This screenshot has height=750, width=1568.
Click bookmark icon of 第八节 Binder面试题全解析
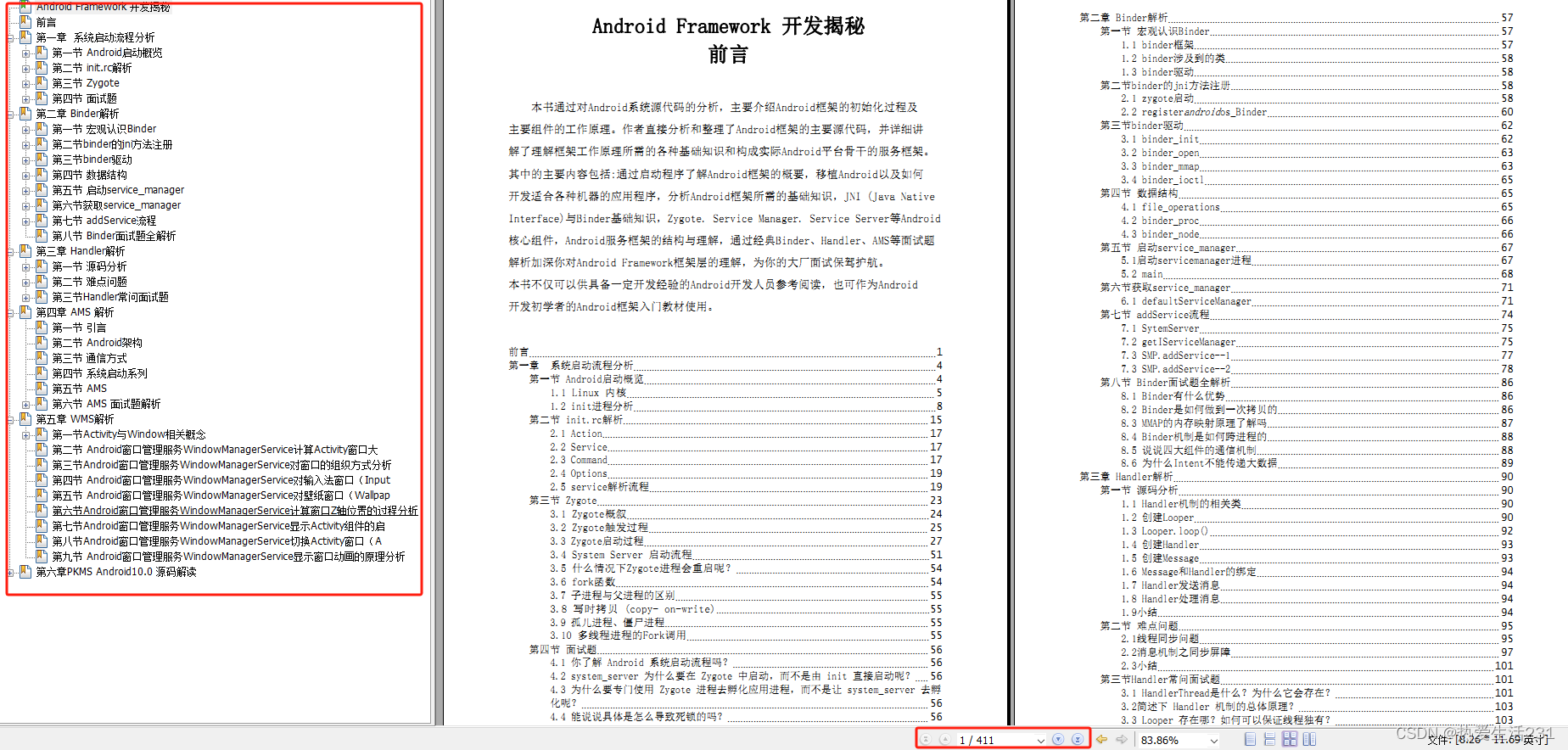click(42, 236)
